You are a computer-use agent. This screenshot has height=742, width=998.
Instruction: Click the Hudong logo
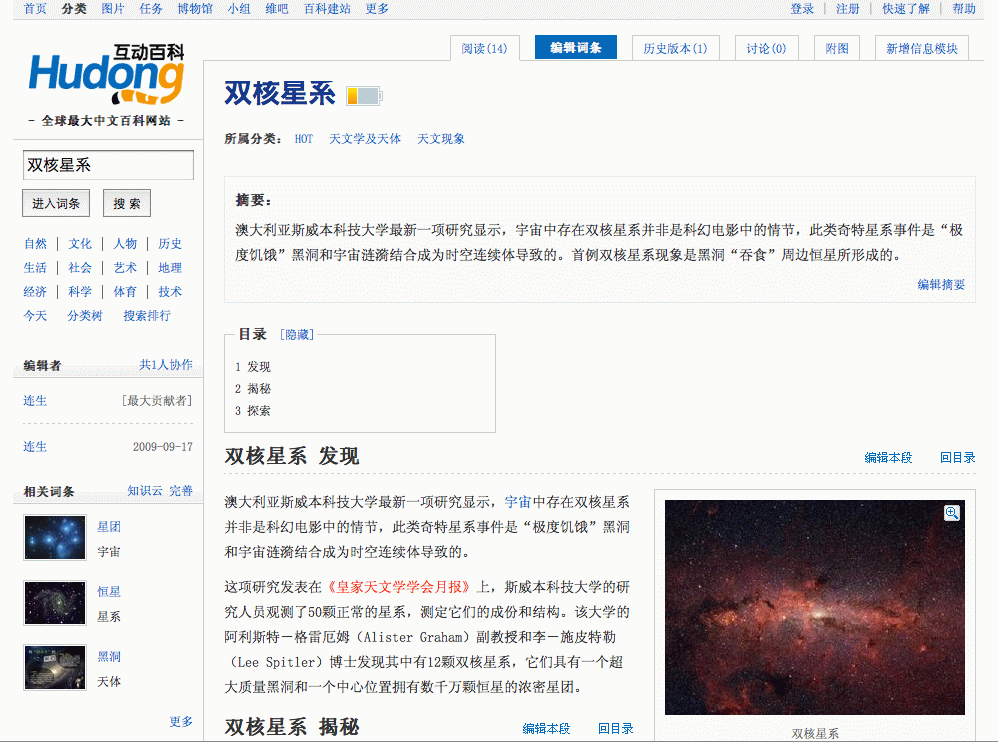[107, 76]
